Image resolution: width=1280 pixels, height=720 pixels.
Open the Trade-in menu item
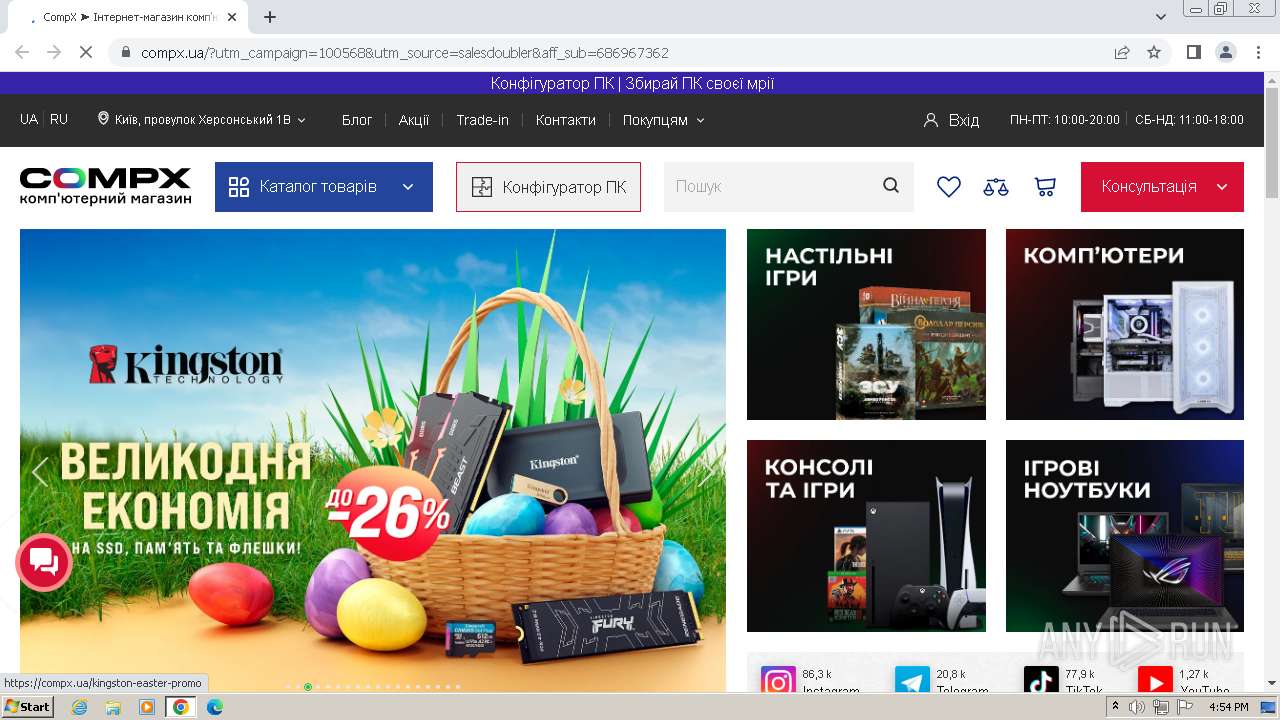point(482,120)
